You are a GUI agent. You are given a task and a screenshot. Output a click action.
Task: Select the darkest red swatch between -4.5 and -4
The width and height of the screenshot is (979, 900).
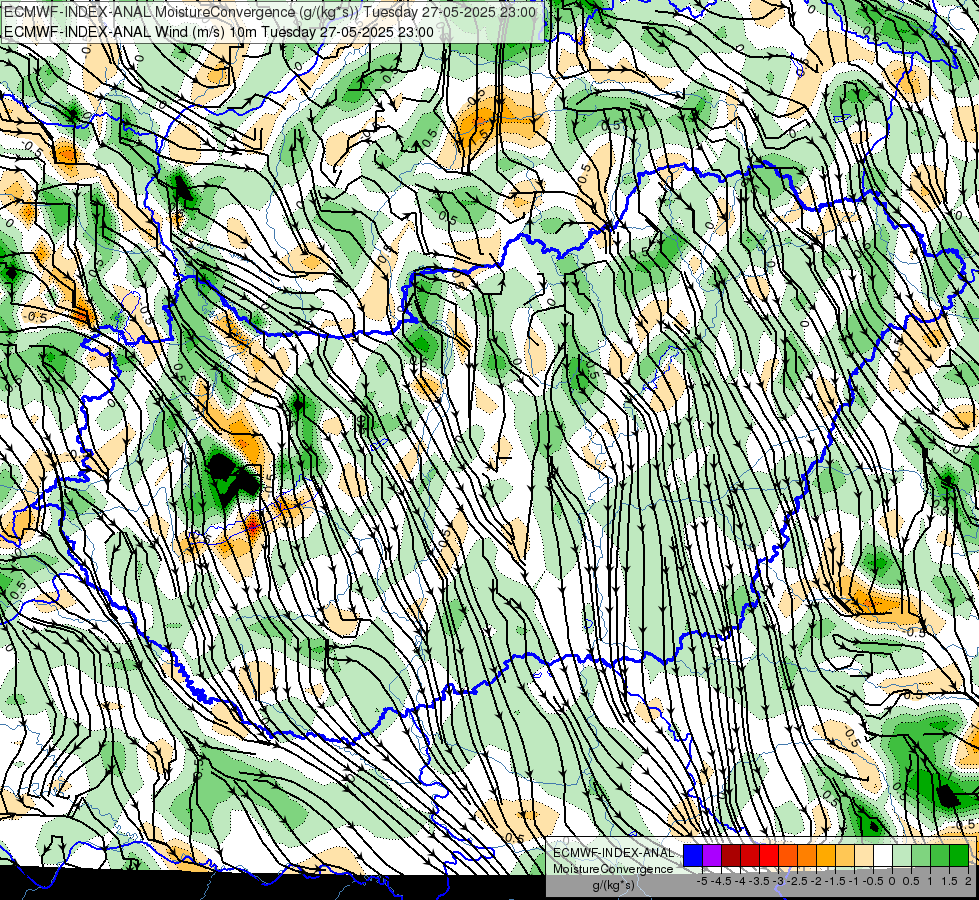(731, 856)
